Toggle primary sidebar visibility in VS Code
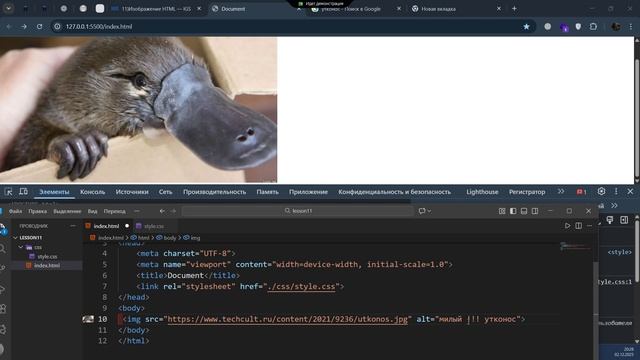 tap(513, 211)
